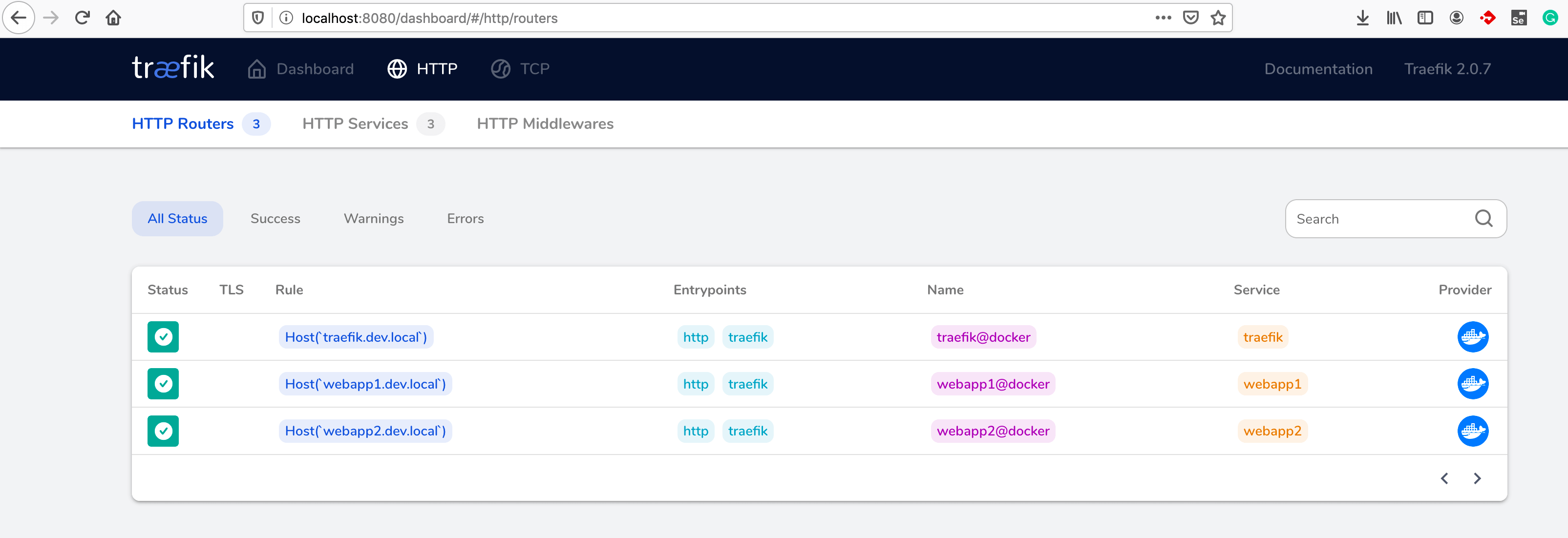Click http entrypoint in traefik.dev.local row
Image resolution: width=1568 pixels, height=538 pixels.
point(695,337)
